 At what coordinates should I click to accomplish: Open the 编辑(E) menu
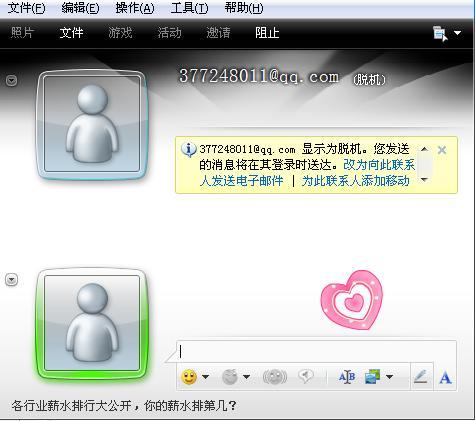[80, 8]
